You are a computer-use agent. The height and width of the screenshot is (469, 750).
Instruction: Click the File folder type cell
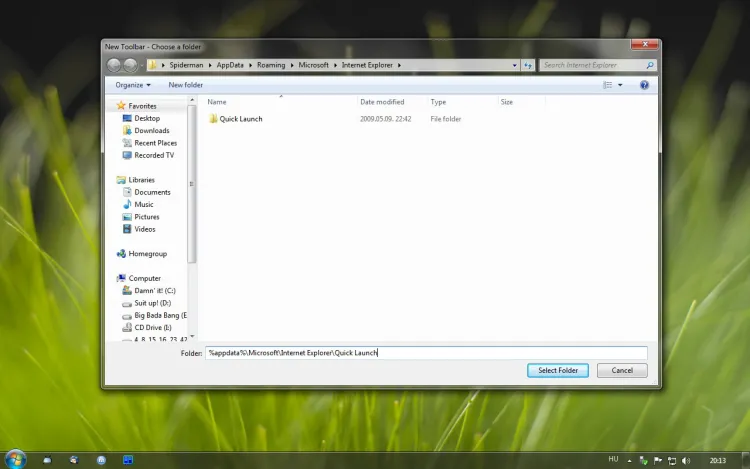pyautogui.click(x=446, y=119)
